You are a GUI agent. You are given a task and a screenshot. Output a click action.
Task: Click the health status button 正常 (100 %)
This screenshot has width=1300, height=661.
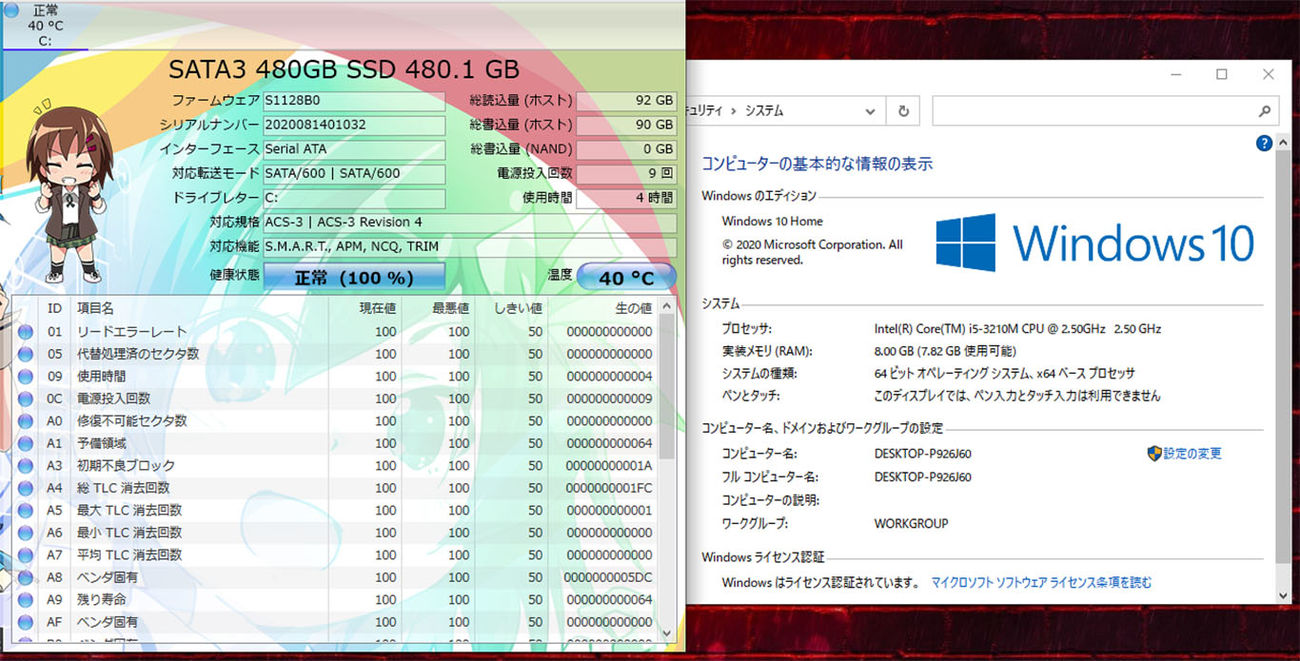point(355,277)
